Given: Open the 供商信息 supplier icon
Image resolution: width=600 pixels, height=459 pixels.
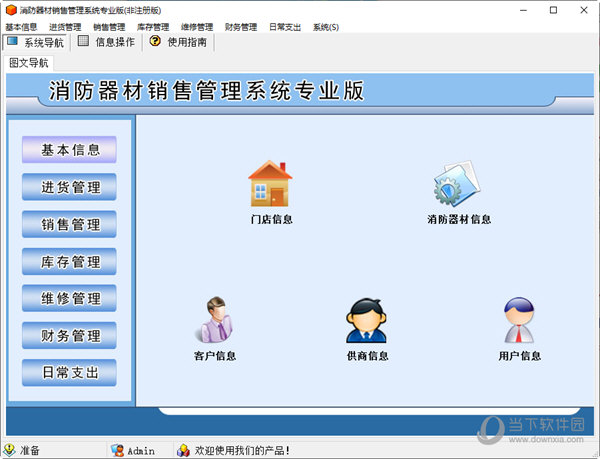Looking at the screenshot, I should point(367,321).
